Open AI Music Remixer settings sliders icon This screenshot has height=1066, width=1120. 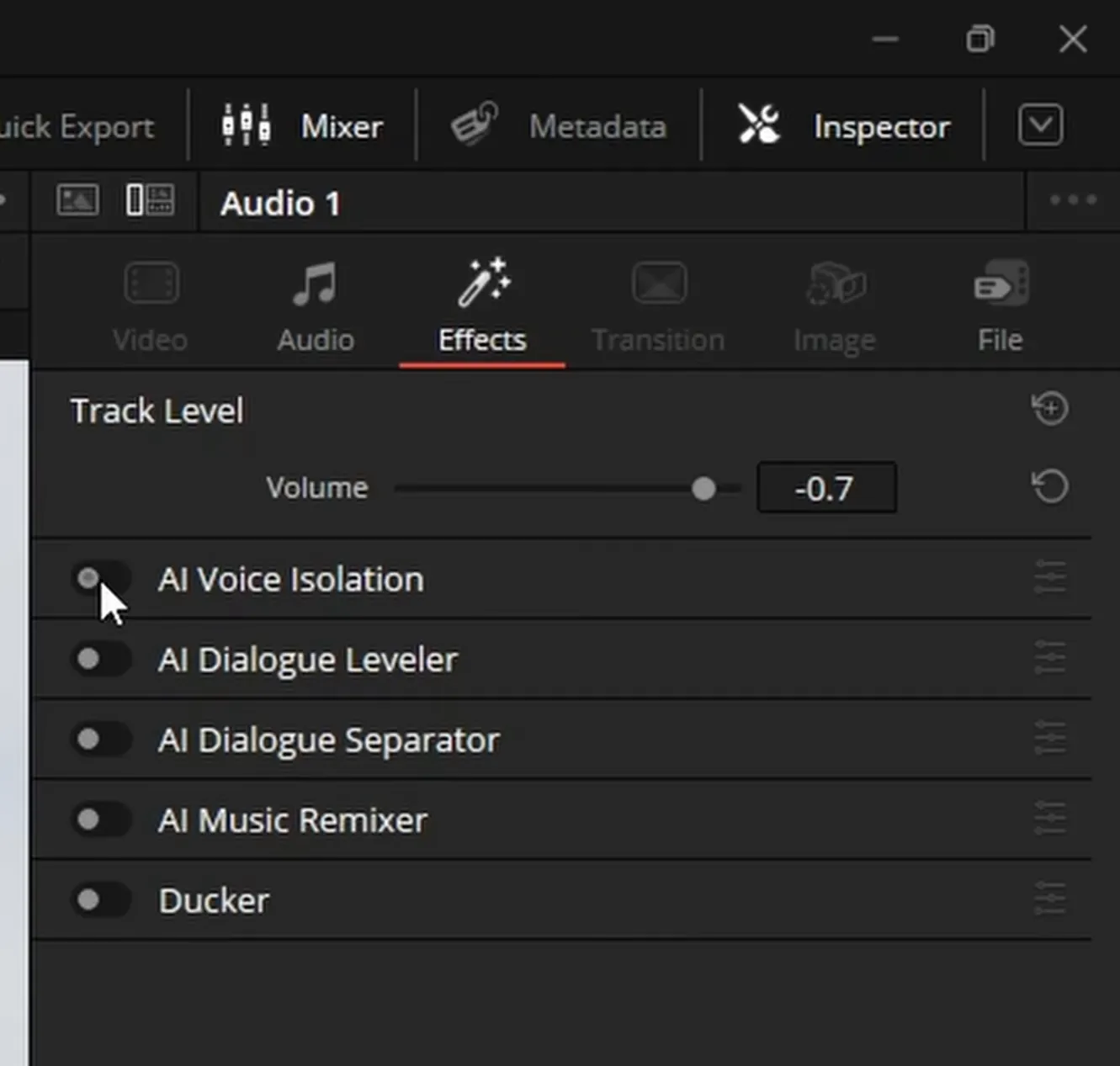[1050, 819]
